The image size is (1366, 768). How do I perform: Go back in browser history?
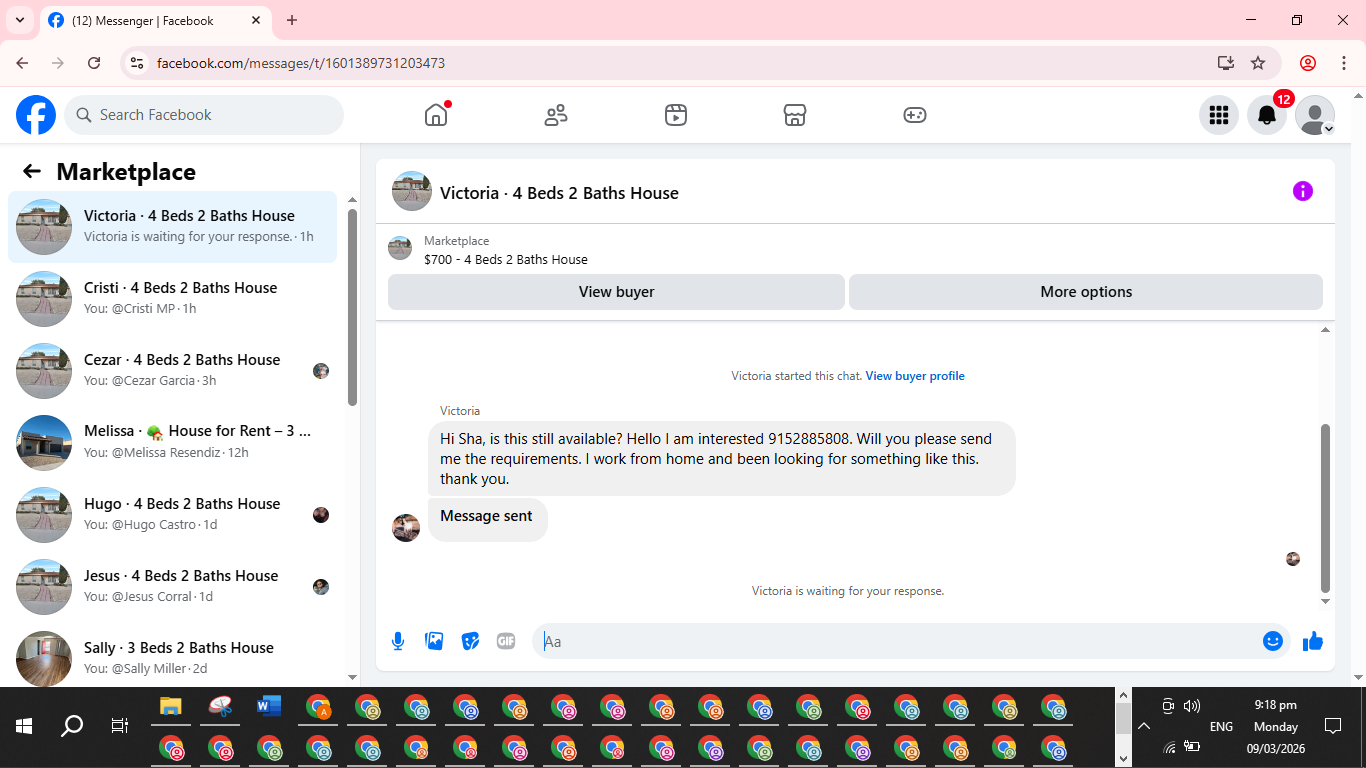coord(22,63)
